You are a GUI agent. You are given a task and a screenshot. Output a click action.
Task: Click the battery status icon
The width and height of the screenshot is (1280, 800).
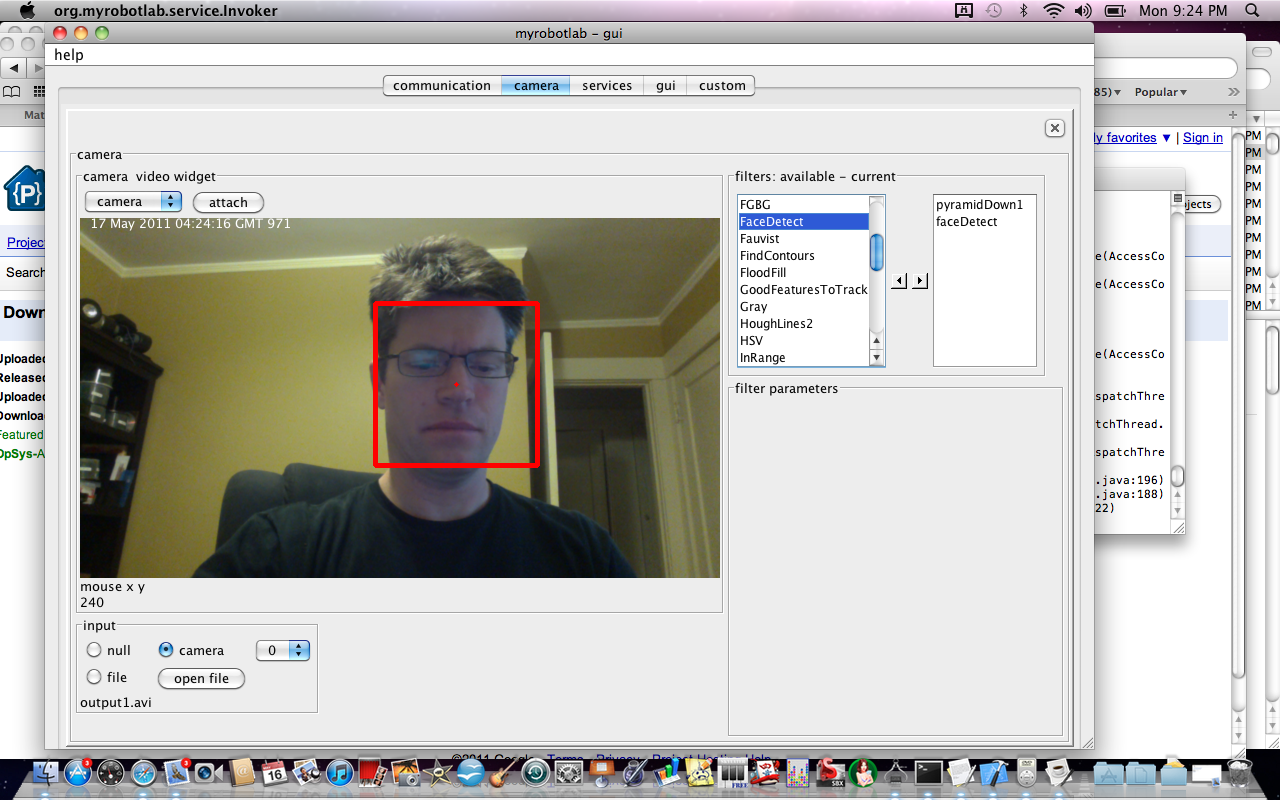(1116, 11)
